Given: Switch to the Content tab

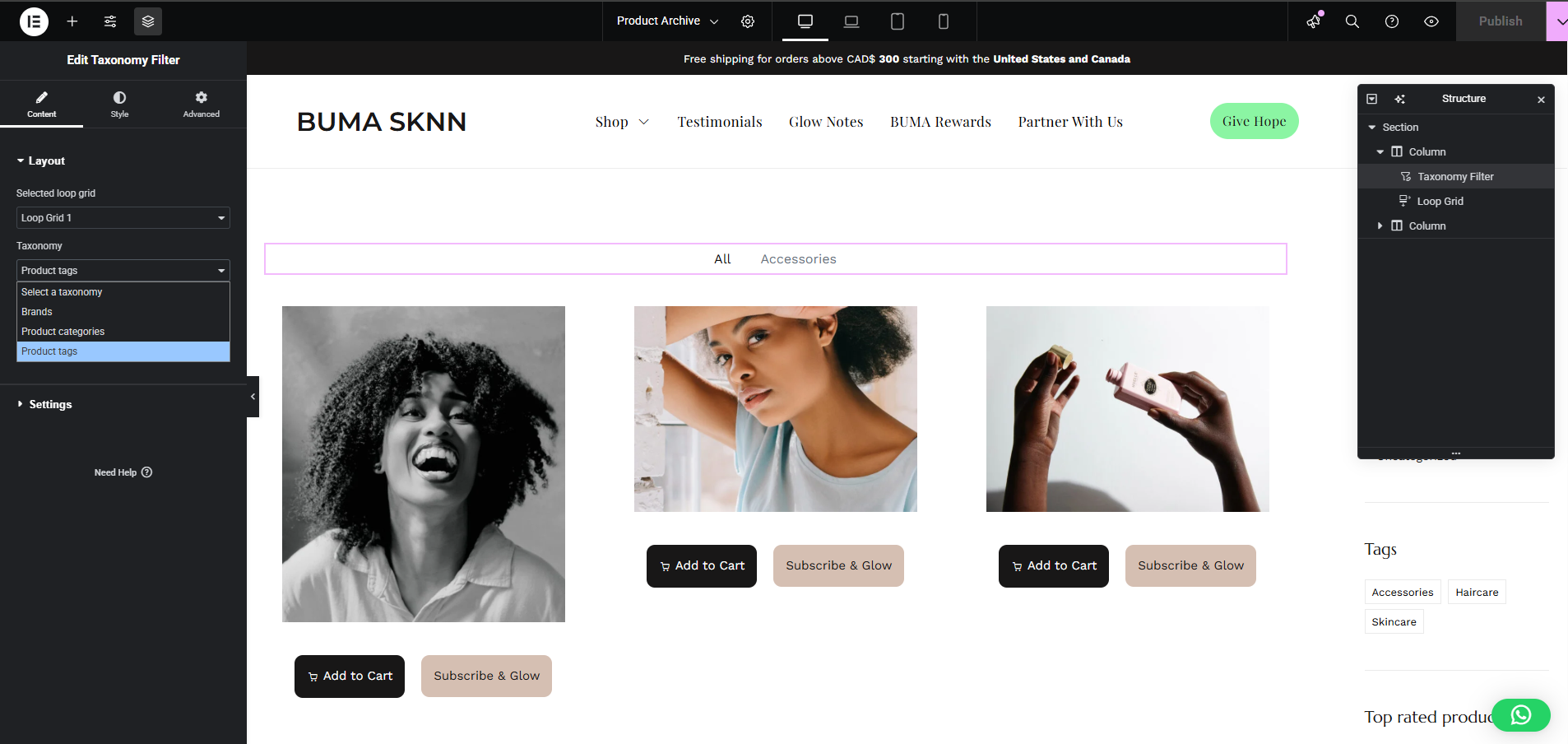Looking at the screenshot, I should tap(41, 105).
